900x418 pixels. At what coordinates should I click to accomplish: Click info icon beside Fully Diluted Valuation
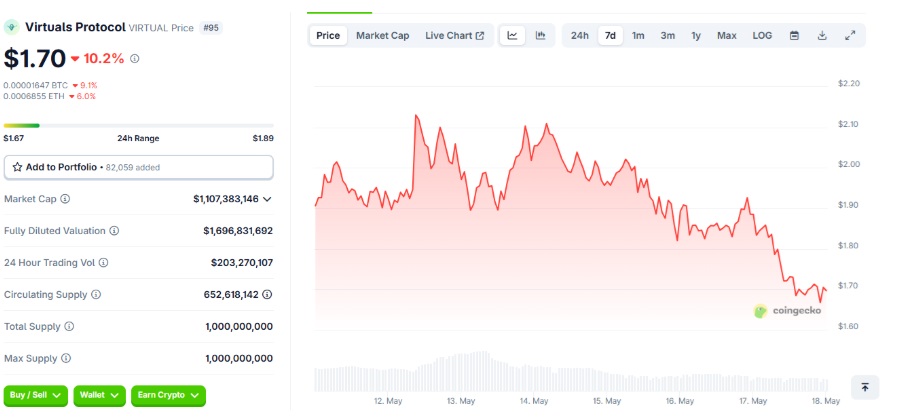pyautogui.click(x=114, y=231)
